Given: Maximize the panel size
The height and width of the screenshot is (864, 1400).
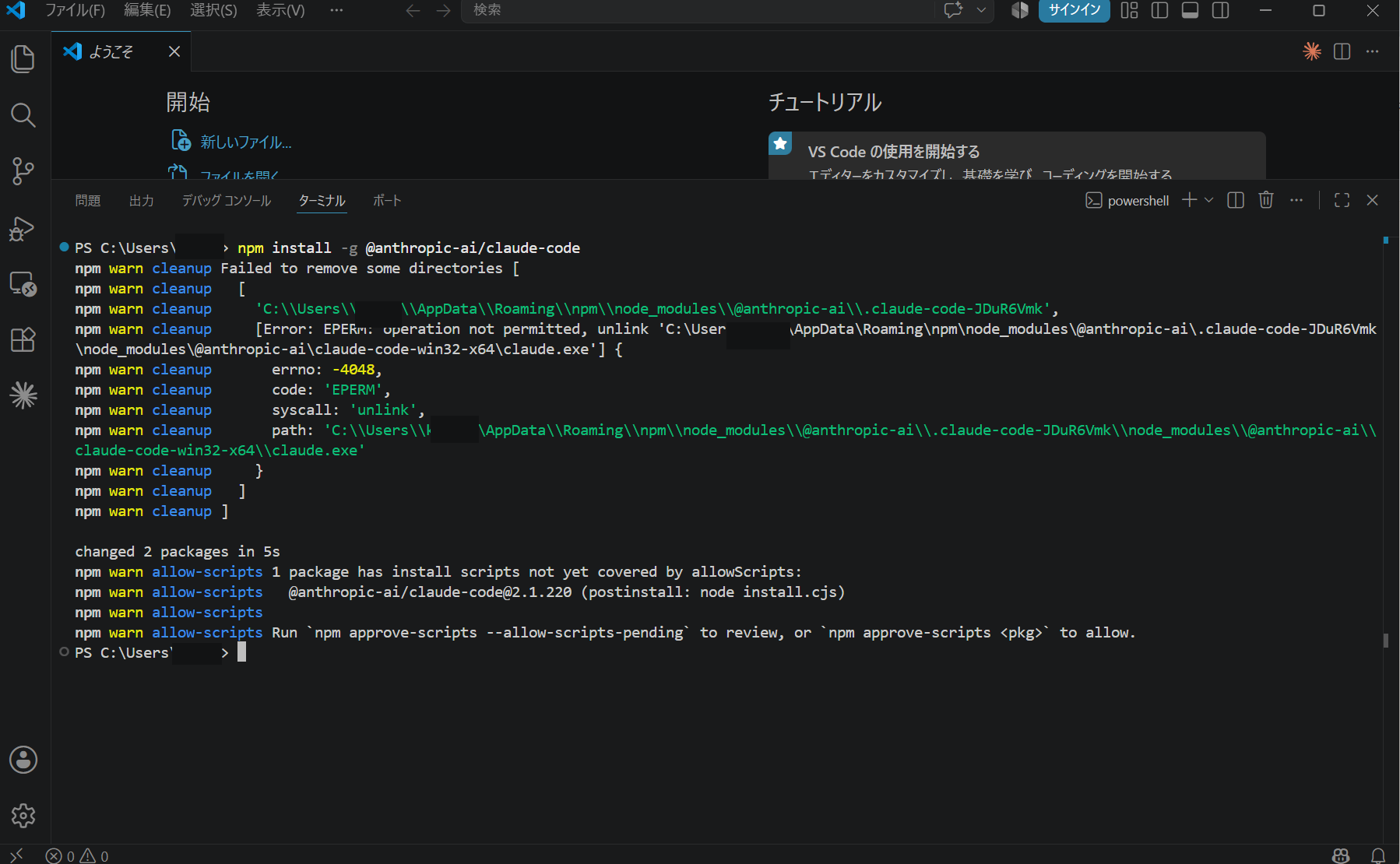Looking at the screenshot, I should coord(1342,200).
